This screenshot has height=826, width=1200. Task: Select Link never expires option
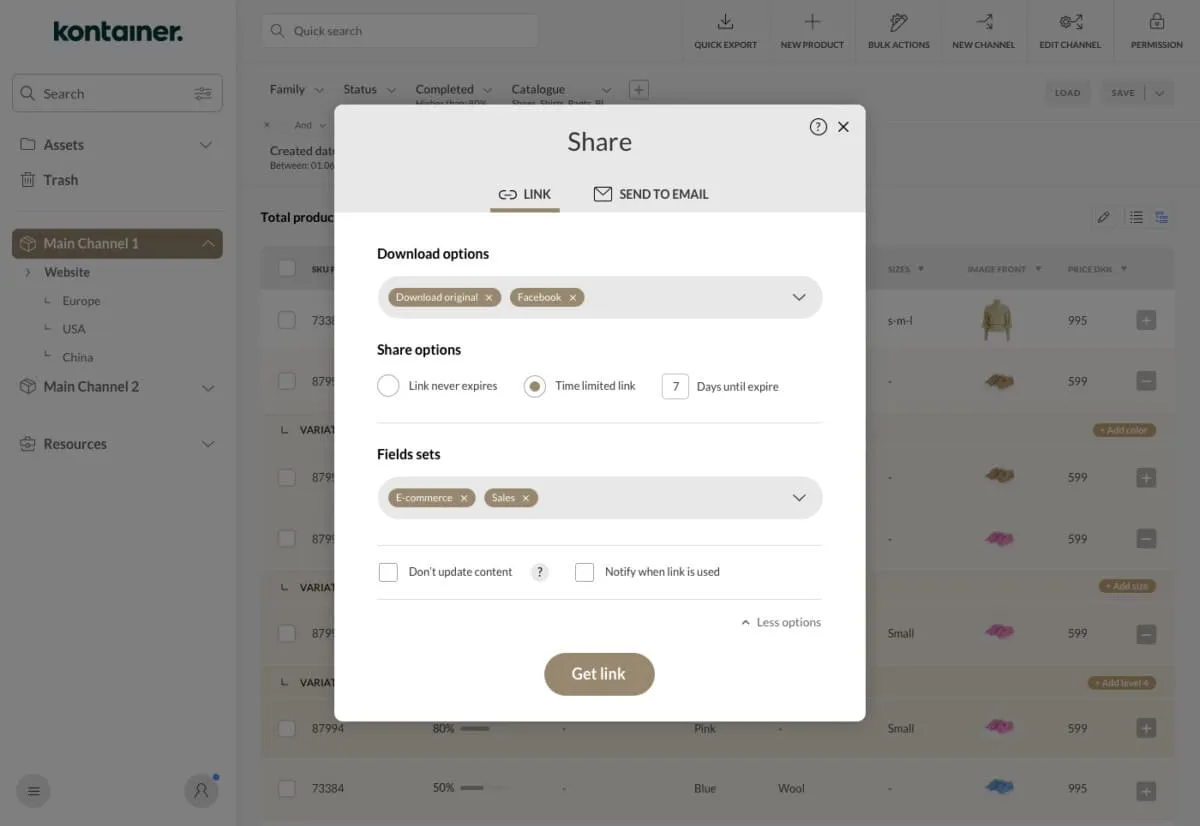pyautogui.click(x=388, y=386)
